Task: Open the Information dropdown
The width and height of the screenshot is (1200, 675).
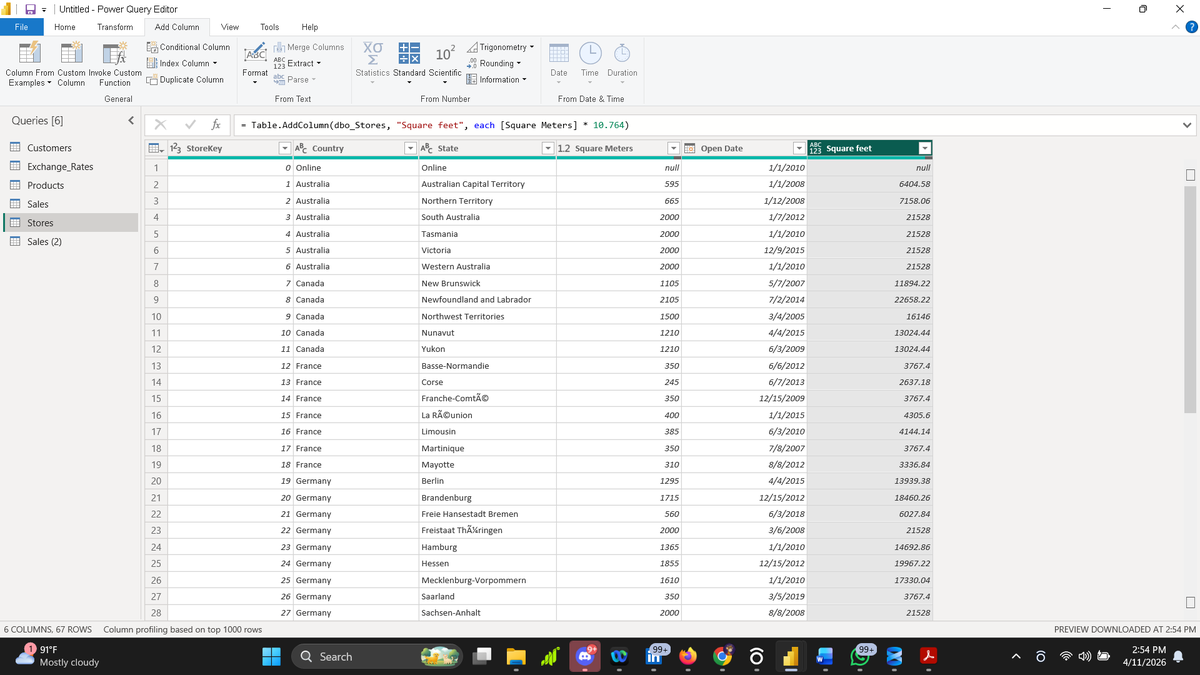Action: pyautogui.click(x=497, y=80)
